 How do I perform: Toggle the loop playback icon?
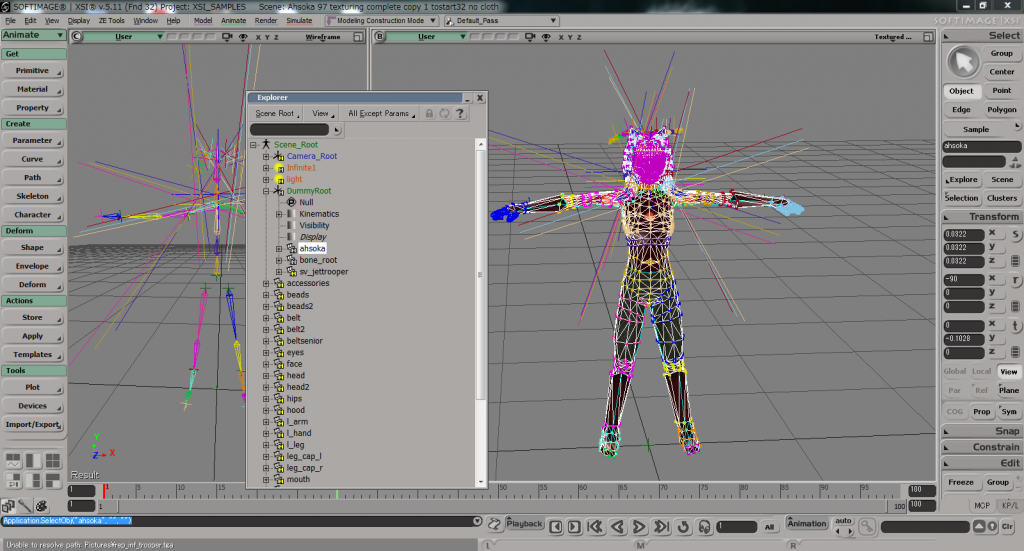683,527
